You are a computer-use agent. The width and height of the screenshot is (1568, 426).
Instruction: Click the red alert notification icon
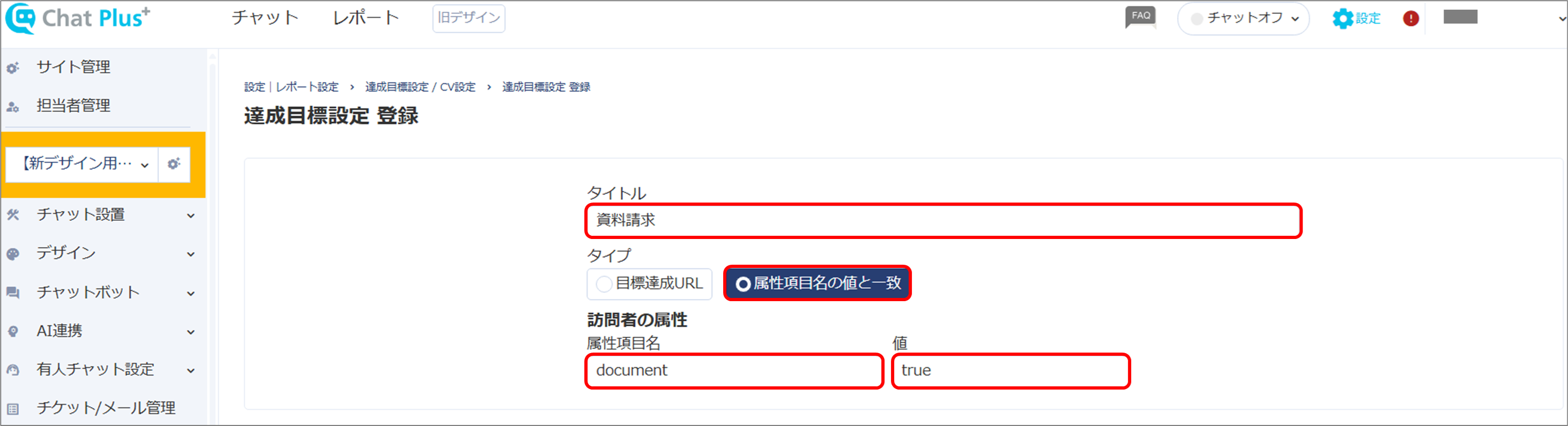1411,18
